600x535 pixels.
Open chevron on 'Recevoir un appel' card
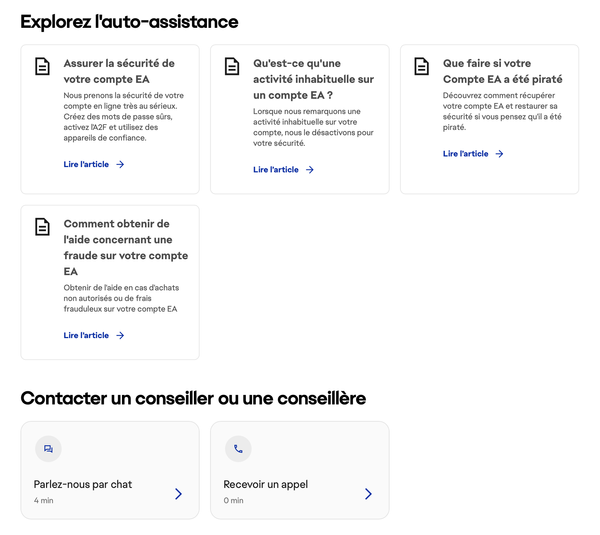[x=368, y=493]
